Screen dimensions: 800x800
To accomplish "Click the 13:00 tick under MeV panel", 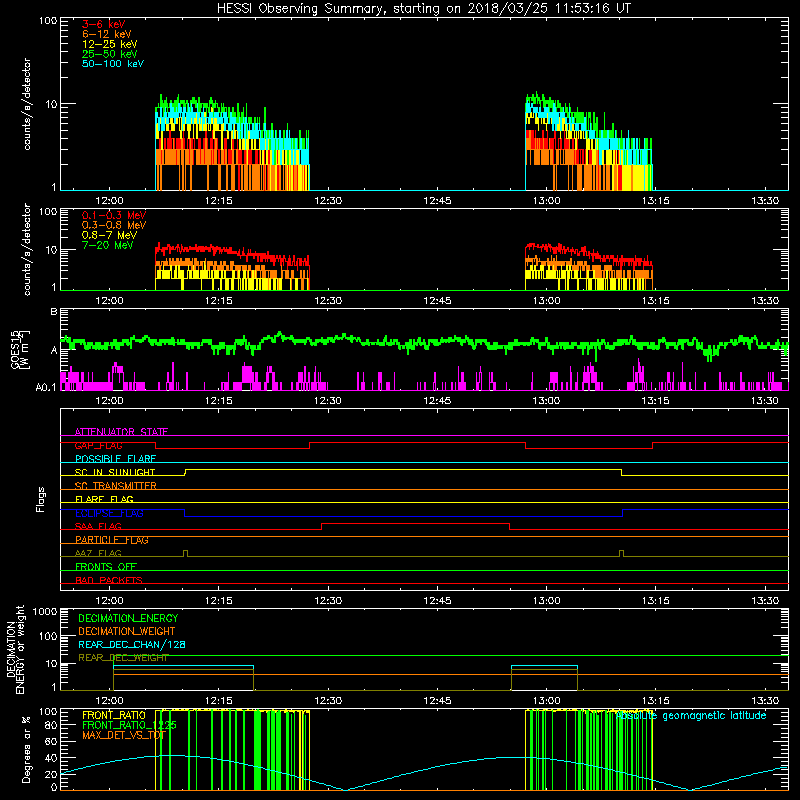I will pyautogui.click(x=546, y=301).
